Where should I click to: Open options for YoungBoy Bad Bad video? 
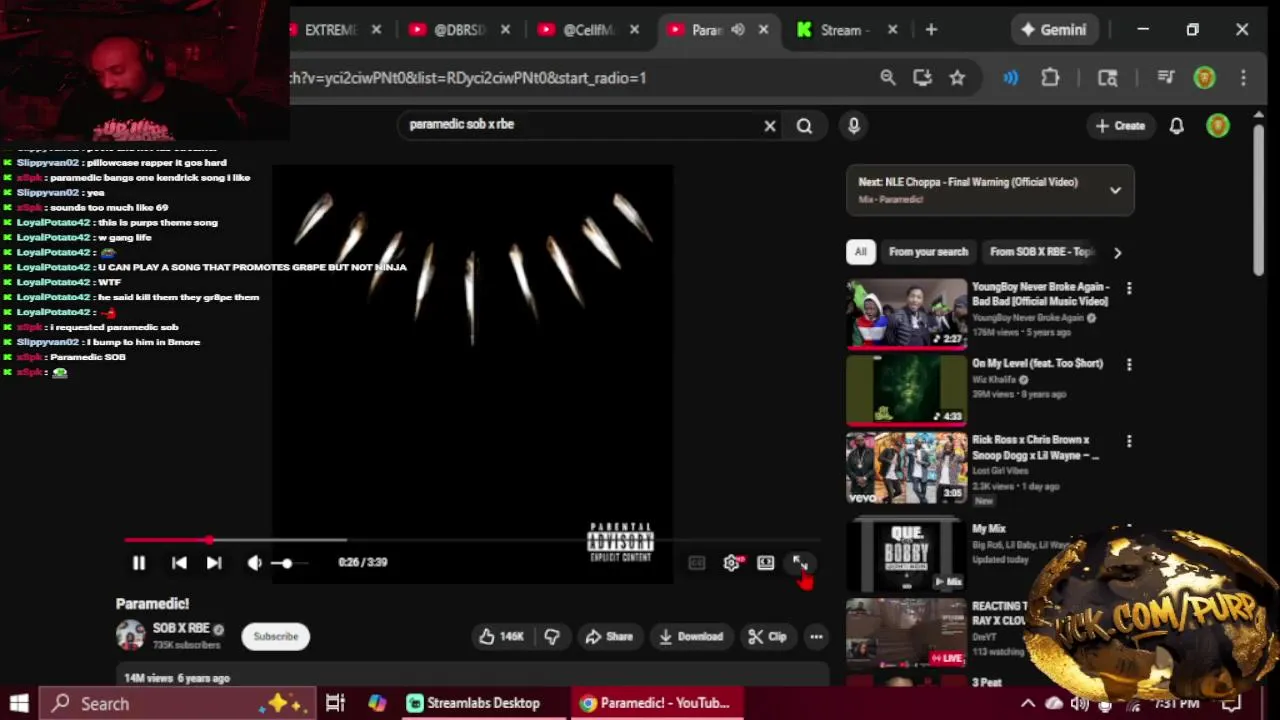[x=1129, y=288]
